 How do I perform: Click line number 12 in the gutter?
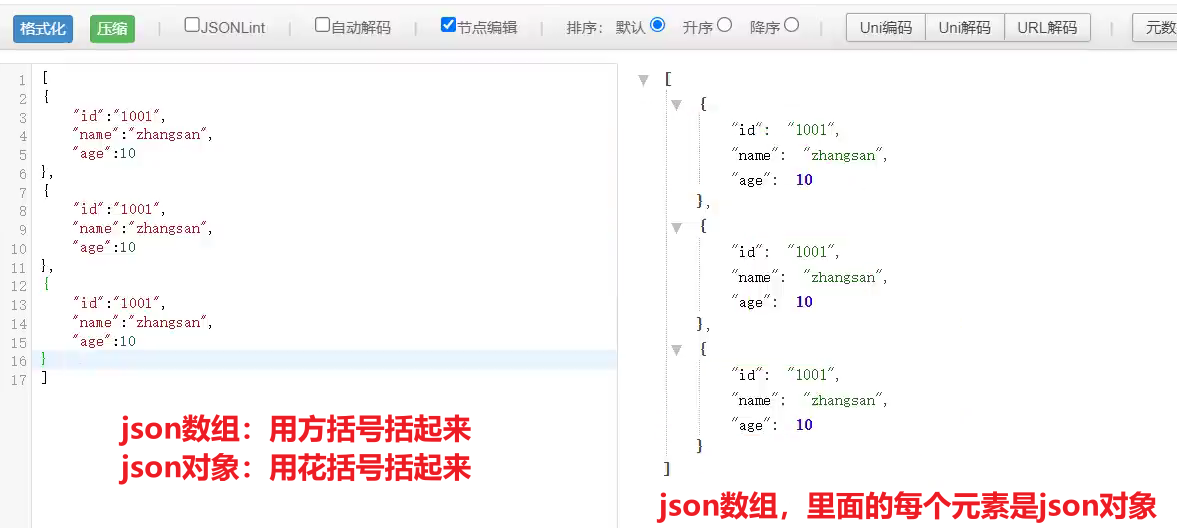click(19, 285)
